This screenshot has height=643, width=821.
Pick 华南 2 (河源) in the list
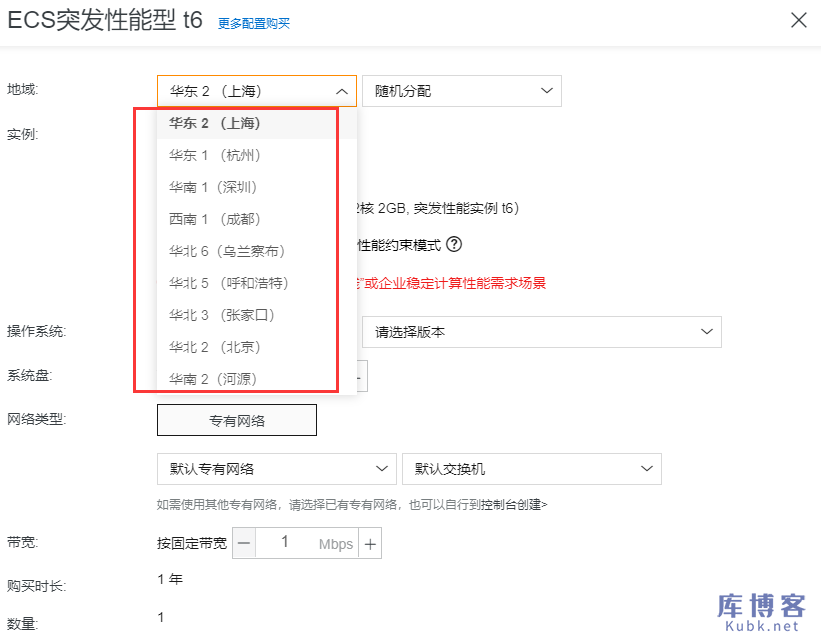click(257, 379)
